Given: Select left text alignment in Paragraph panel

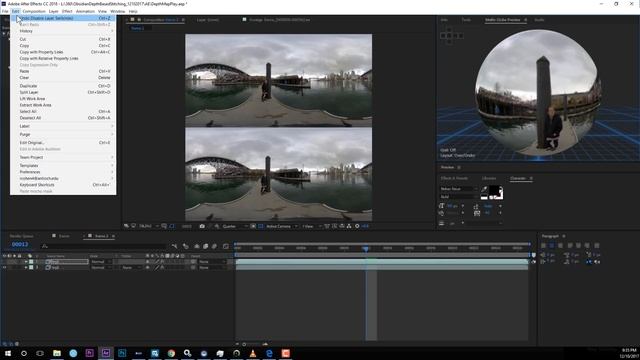Looking at the screenshot, I should pos(543,246).
